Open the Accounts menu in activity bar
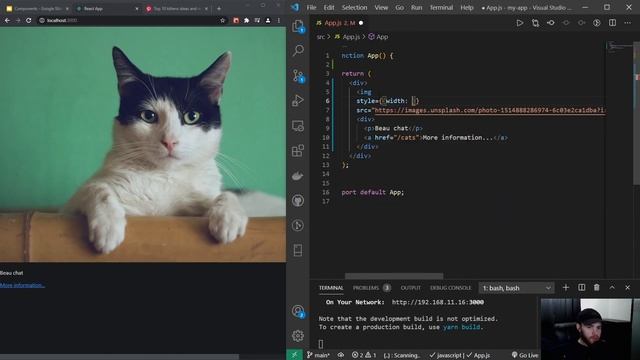This screenshot has width=640, height=360. pyautogui.click(x=298, y=311)
